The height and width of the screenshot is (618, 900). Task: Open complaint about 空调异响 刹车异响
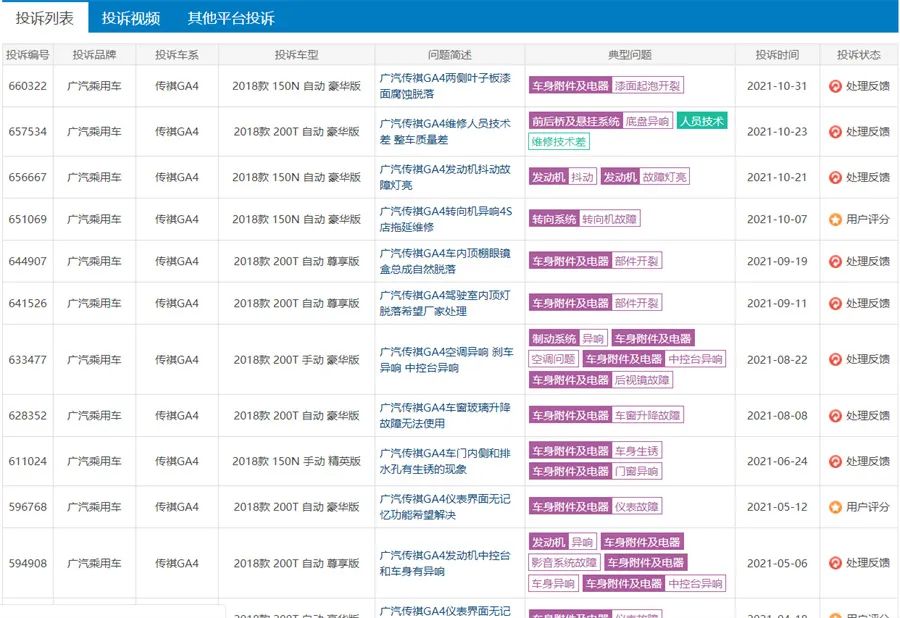coord(446,360)
